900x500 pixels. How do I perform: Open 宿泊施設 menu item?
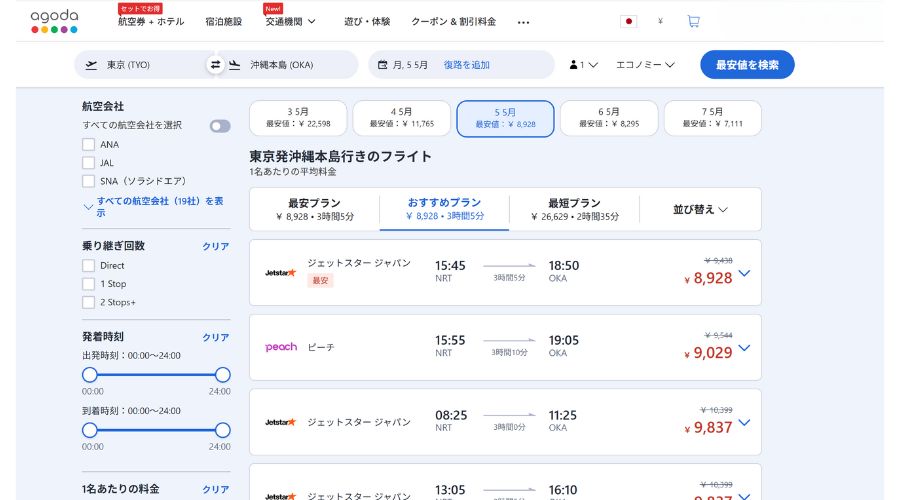(x=223, y=22)
